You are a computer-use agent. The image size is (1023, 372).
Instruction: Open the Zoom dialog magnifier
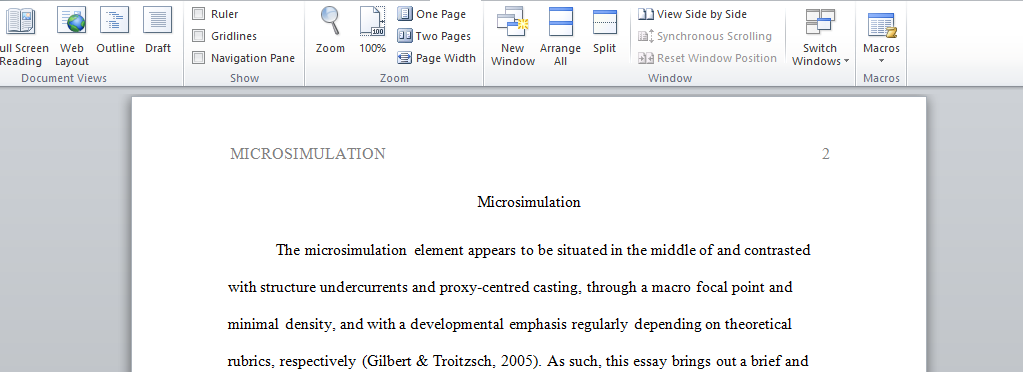pyautogui.click(x=330, y=31)
